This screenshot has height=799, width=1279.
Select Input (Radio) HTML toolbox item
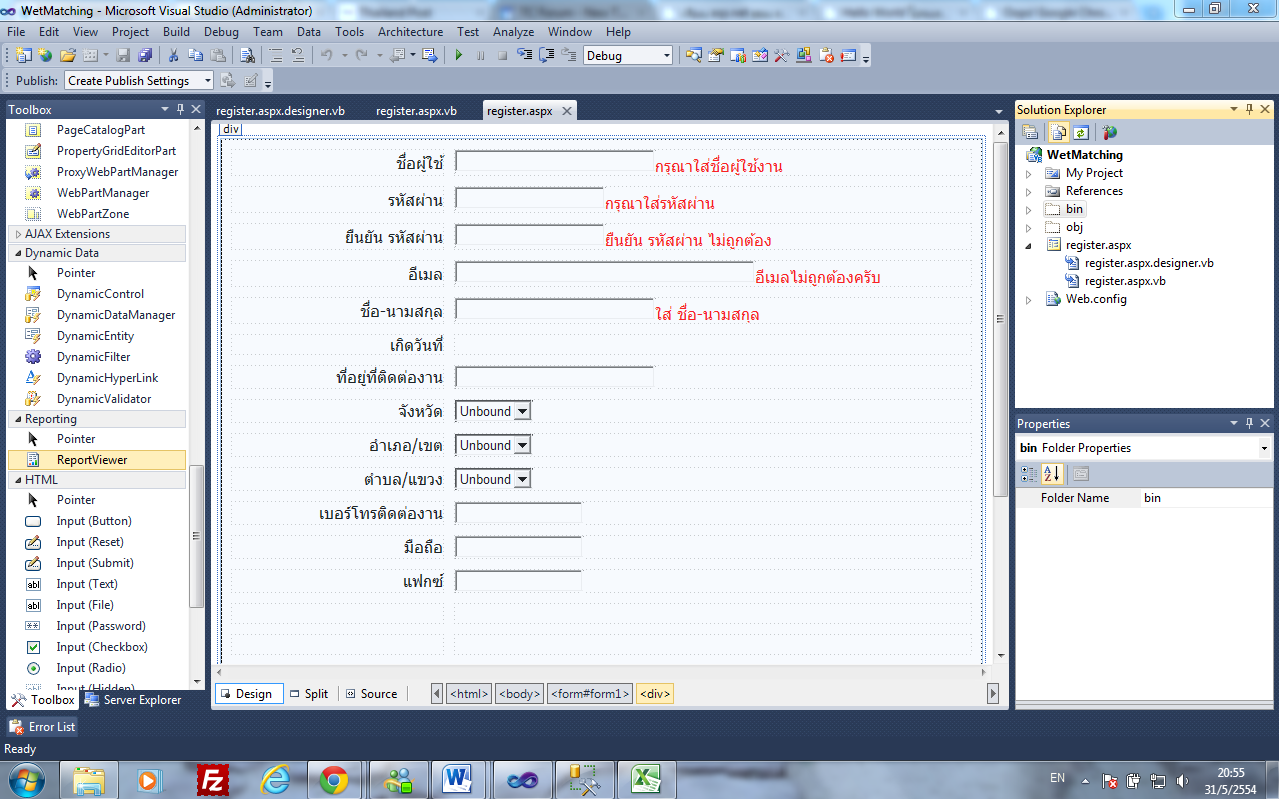pyautogui.click(x=97, y=668)
